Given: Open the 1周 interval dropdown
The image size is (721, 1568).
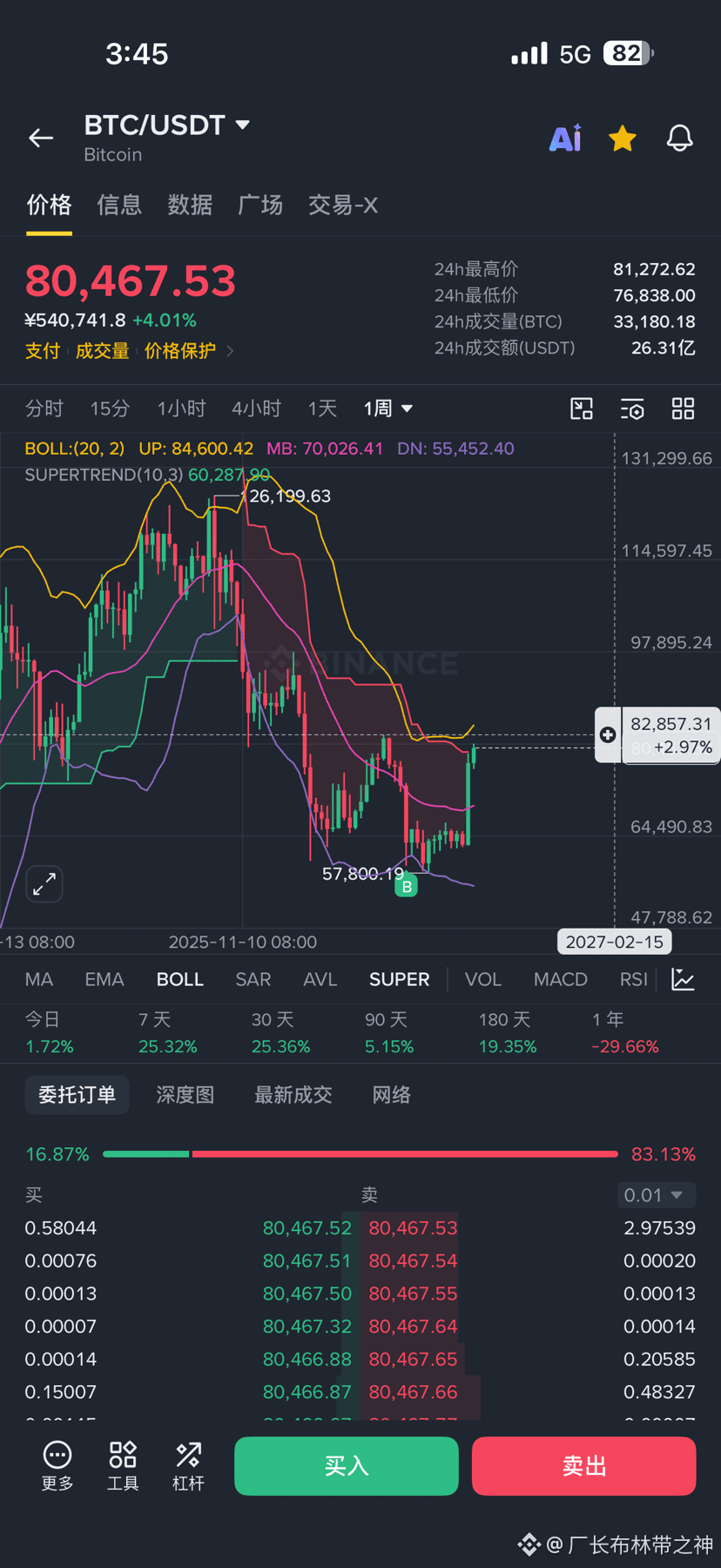Looking at the screenshot, I should 388,409.
